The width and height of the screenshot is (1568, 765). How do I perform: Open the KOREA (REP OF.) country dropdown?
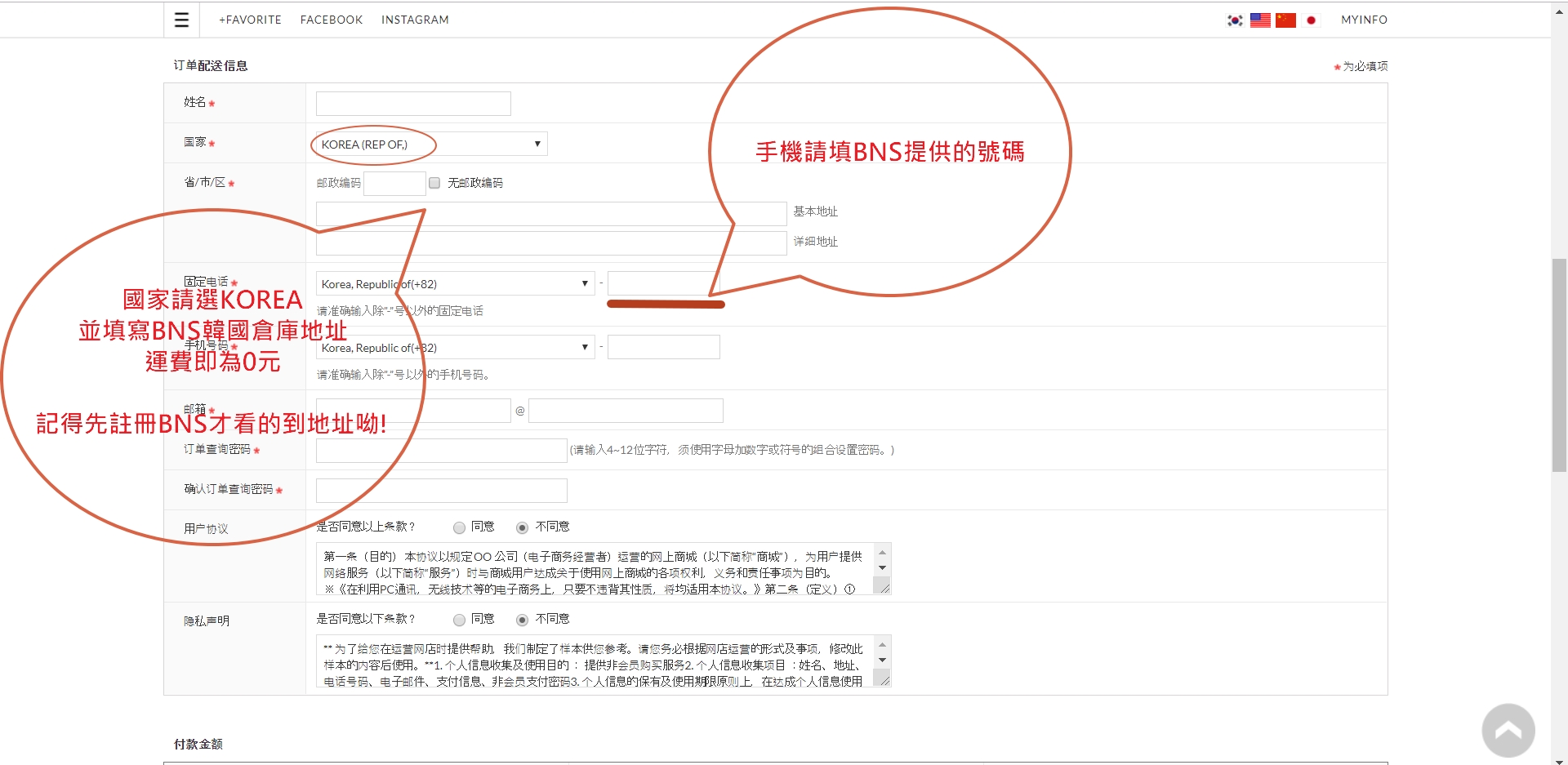(431, 145)
